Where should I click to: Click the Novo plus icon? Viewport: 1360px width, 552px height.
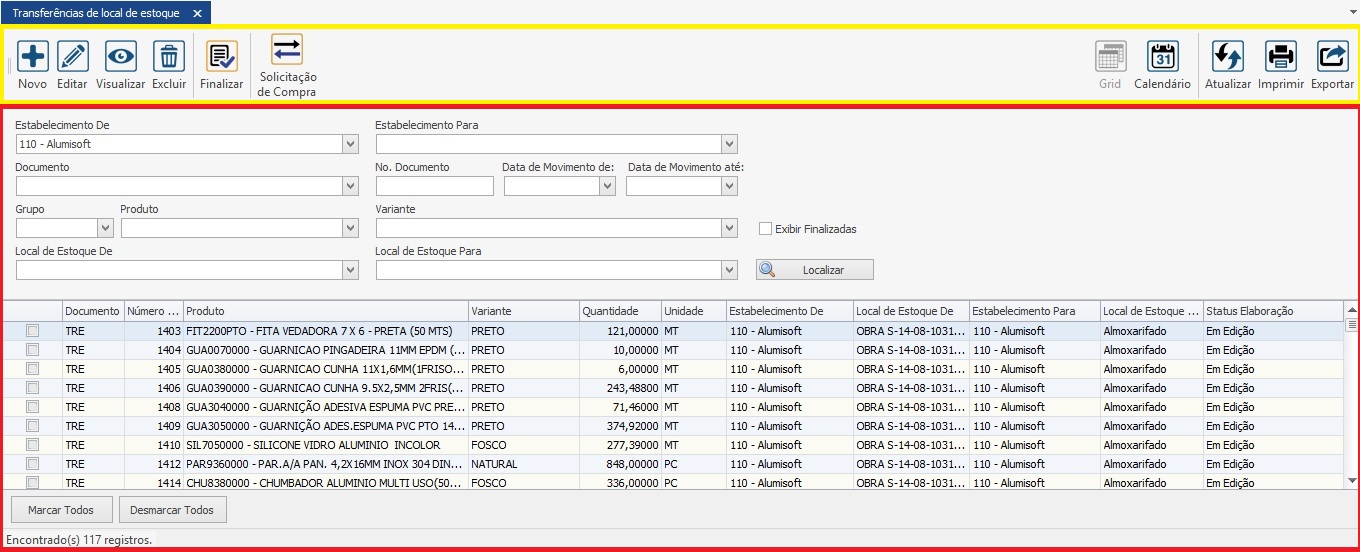click(33, 56)
